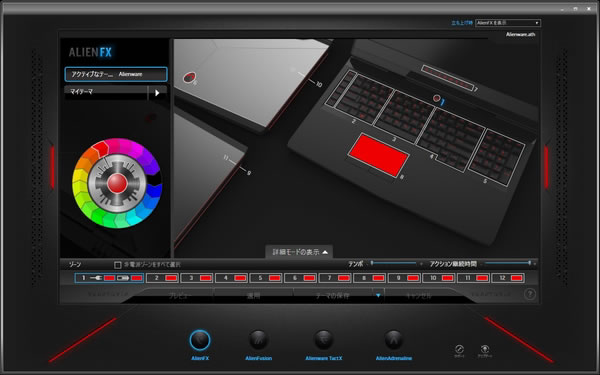
Task: Check the select all non-power zones checkbox
Action: coord(117,264)
